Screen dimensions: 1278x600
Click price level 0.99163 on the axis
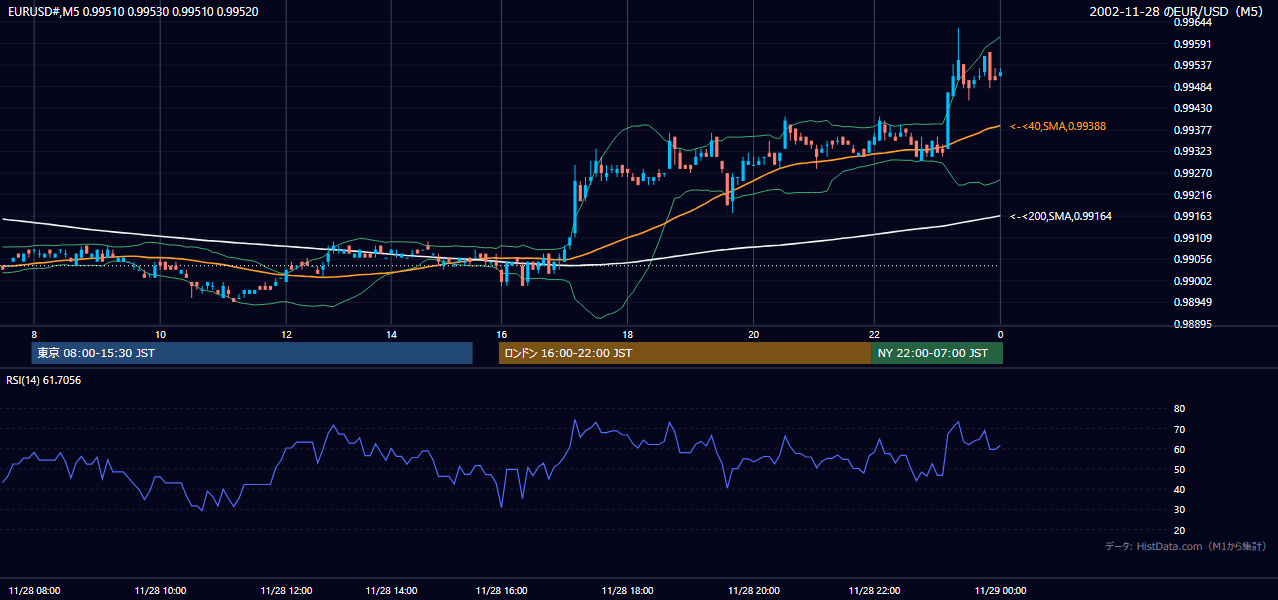tap(1192, 216)
